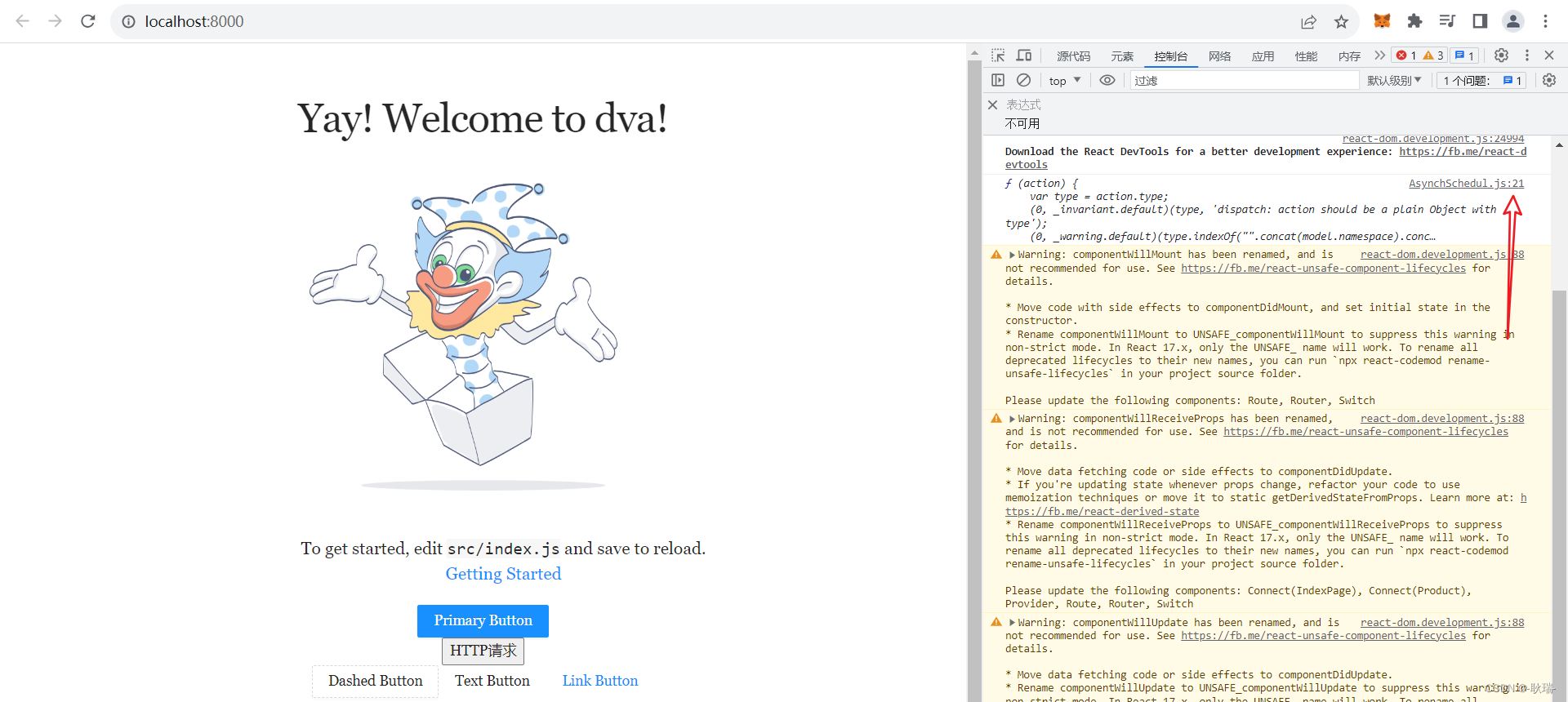This screenshot has width=1568, height=702.
Task: Open the media control playlist icon
Action: click(x=1447, y=21)
